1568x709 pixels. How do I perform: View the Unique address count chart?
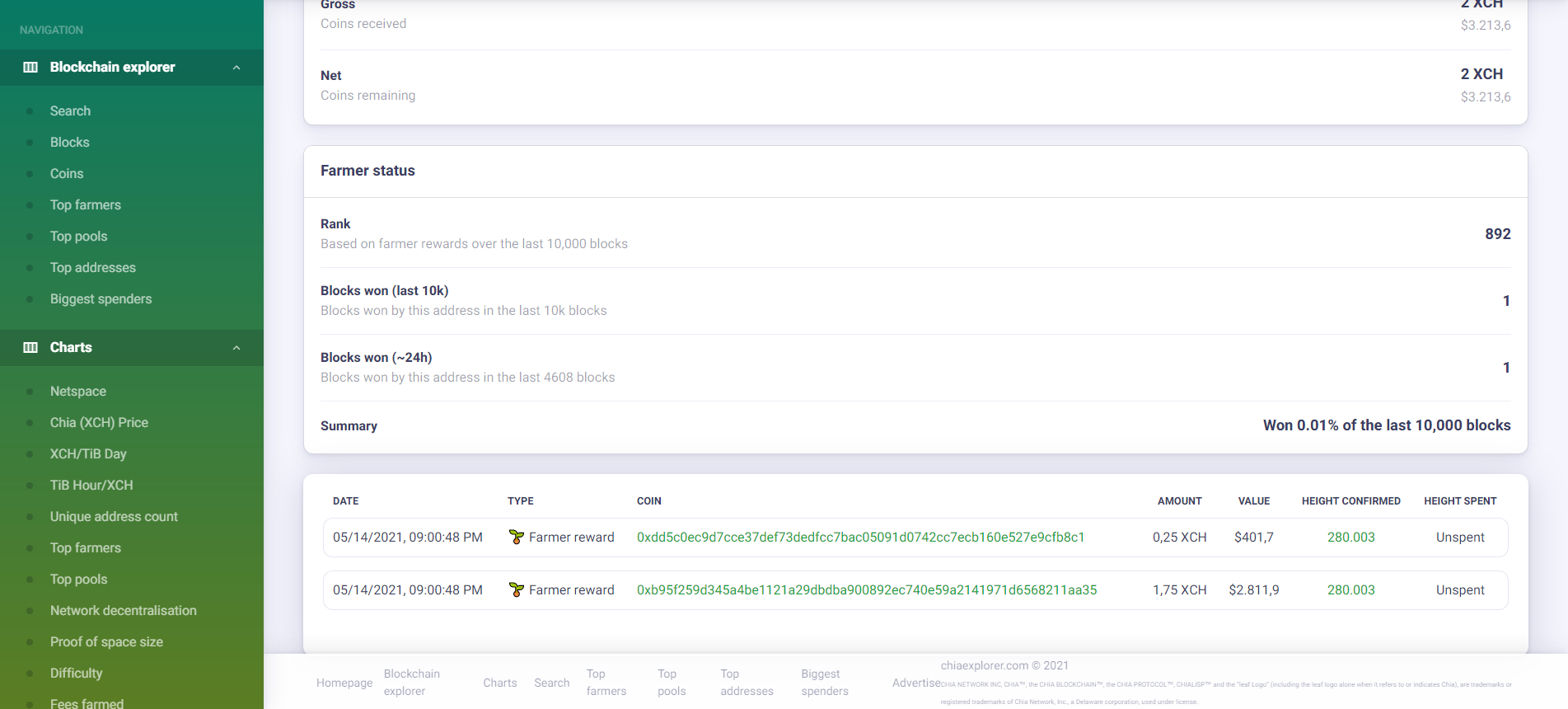(x=114, y=516)
